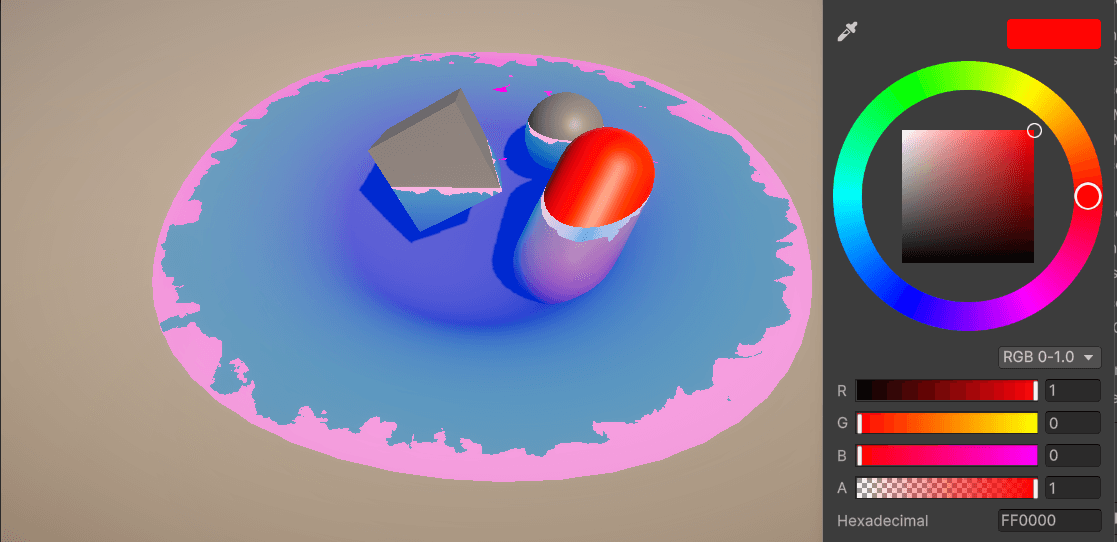Click the G value input field
The image size is (1117, 542).
click(x=1073, y=423)
